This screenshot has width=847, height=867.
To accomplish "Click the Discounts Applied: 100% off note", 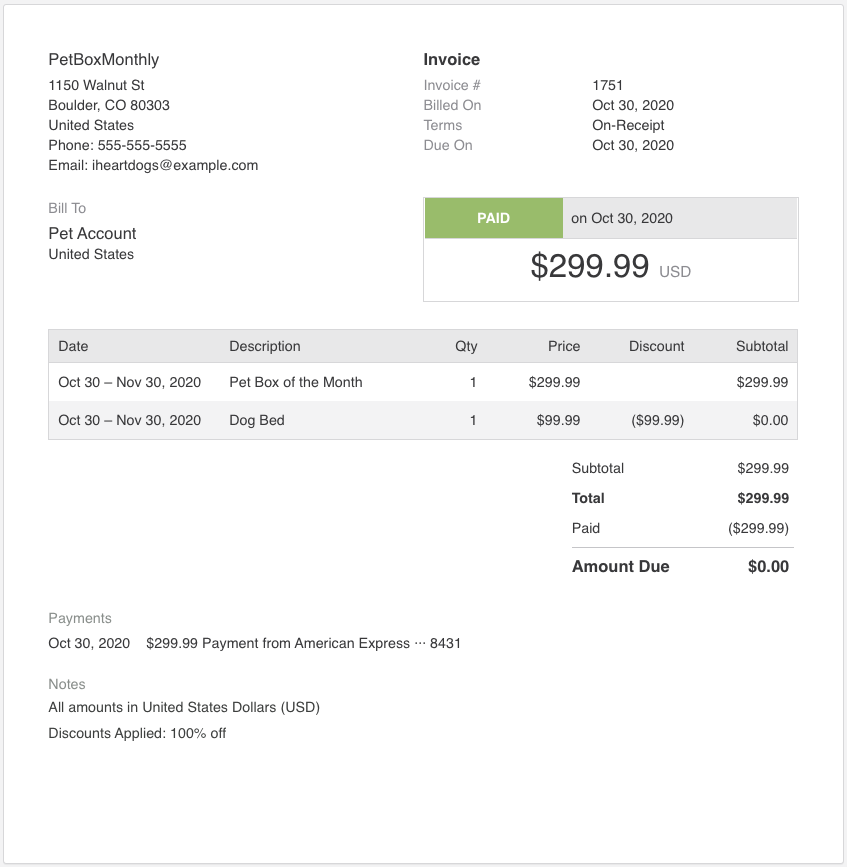I will point(137,733).
